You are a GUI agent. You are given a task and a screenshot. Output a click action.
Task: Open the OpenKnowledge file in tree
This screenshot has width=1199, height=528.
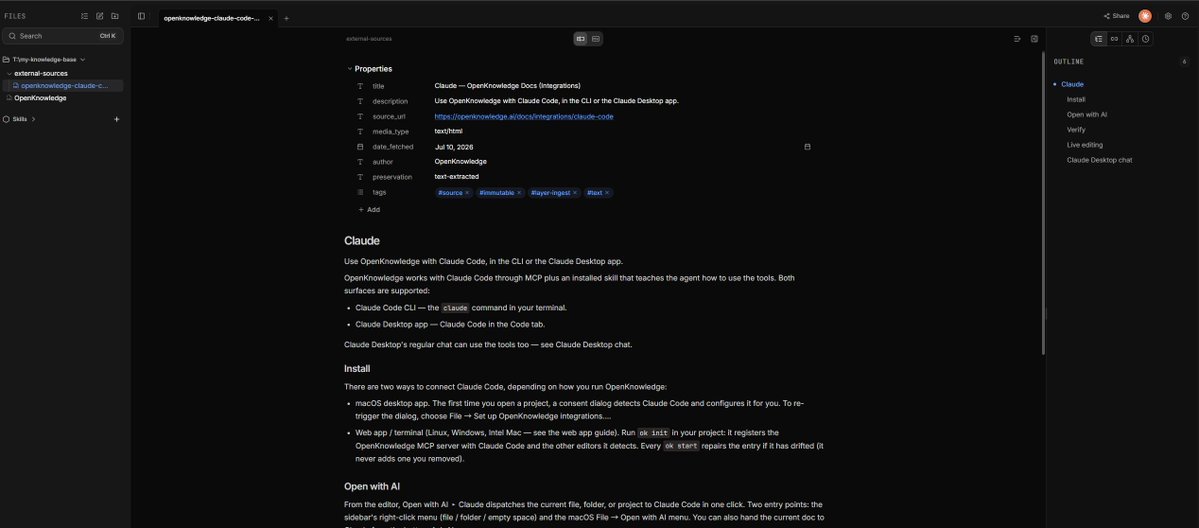point(40,98)
